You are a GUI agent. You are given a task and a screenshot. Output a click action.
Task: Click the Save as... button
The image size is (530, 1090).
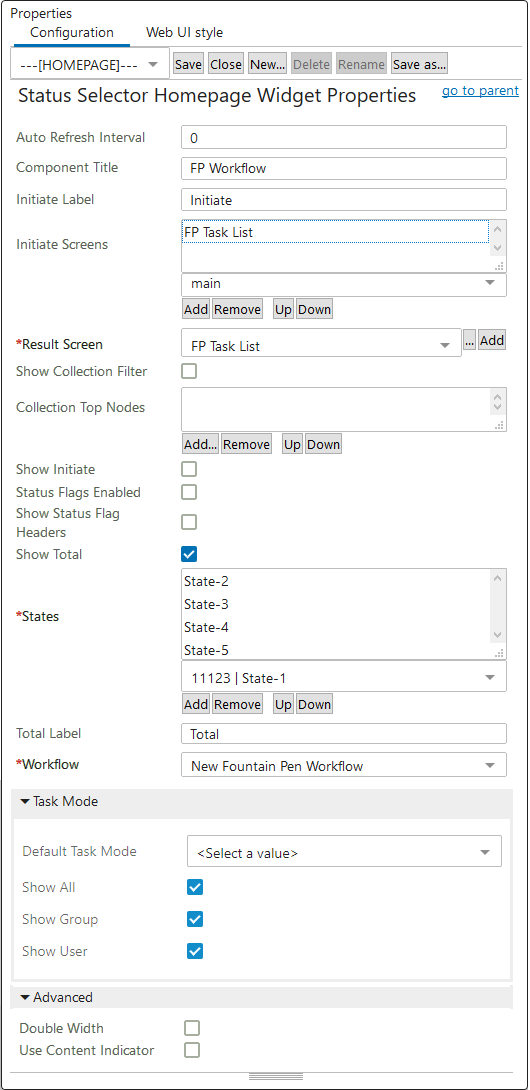419,65
